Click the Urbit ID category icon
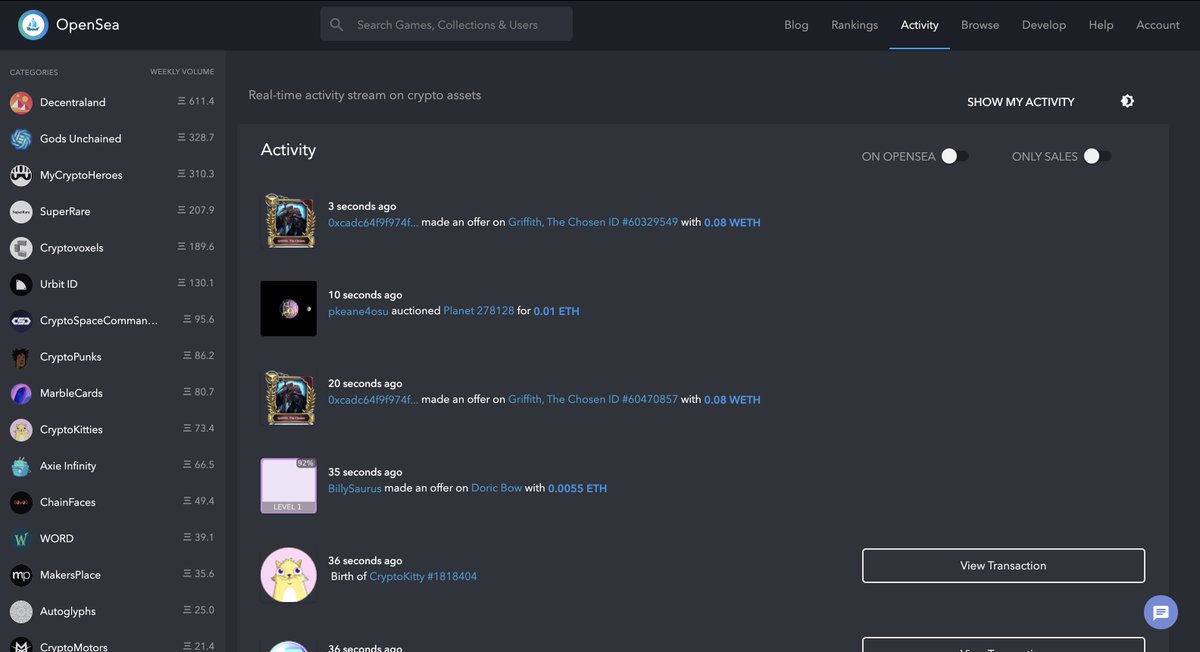 tap(21, 284)
